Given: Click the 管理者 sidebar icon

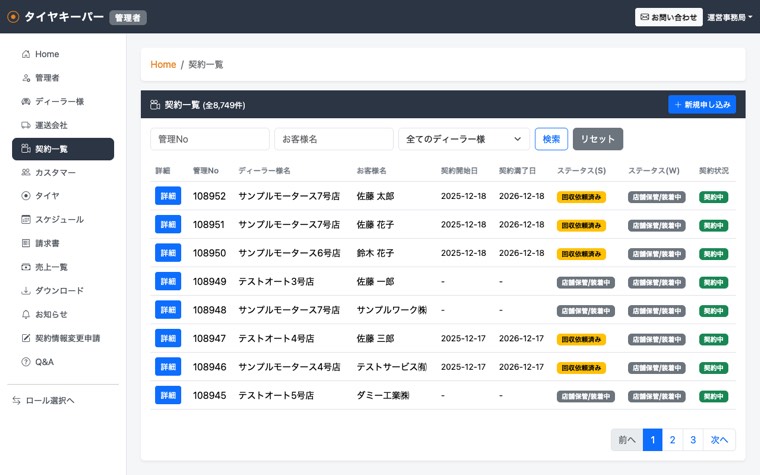Looking at the screenshot, I should [x=26, y=78].
